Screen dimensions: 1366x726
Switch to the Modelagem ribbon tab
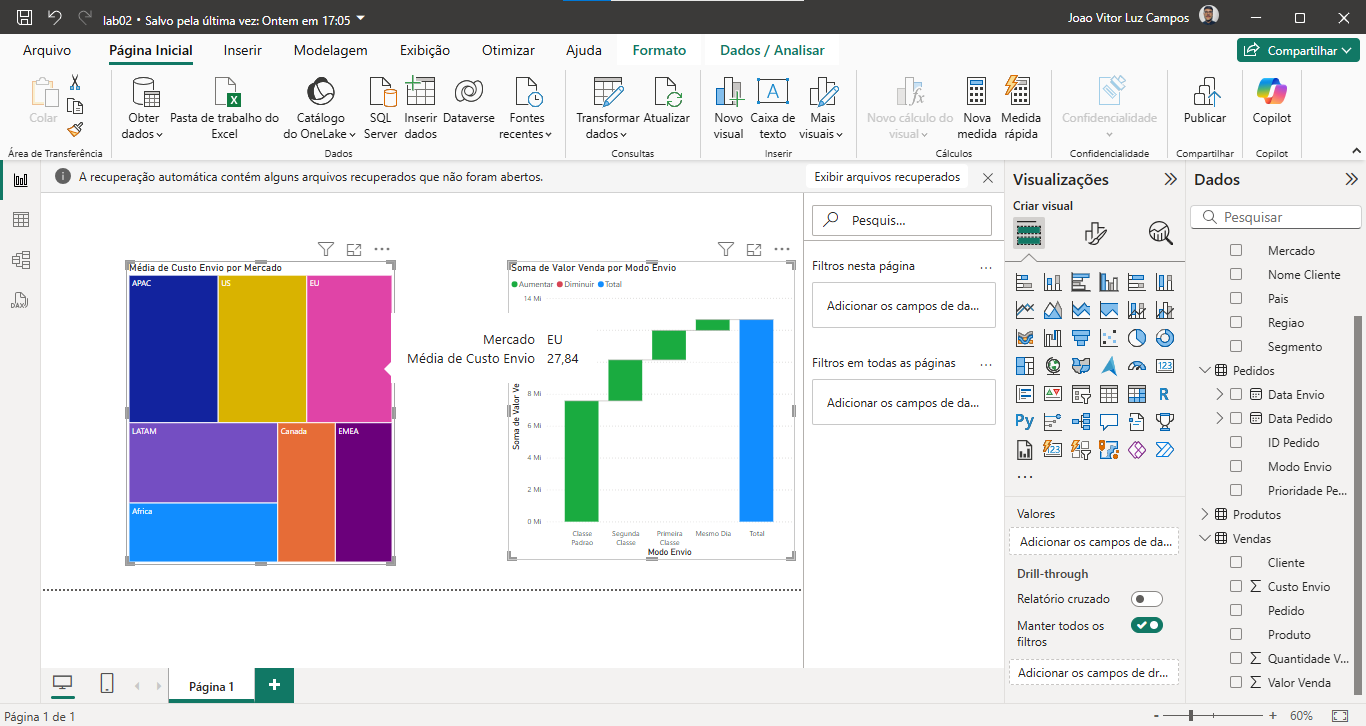point(330,50)
